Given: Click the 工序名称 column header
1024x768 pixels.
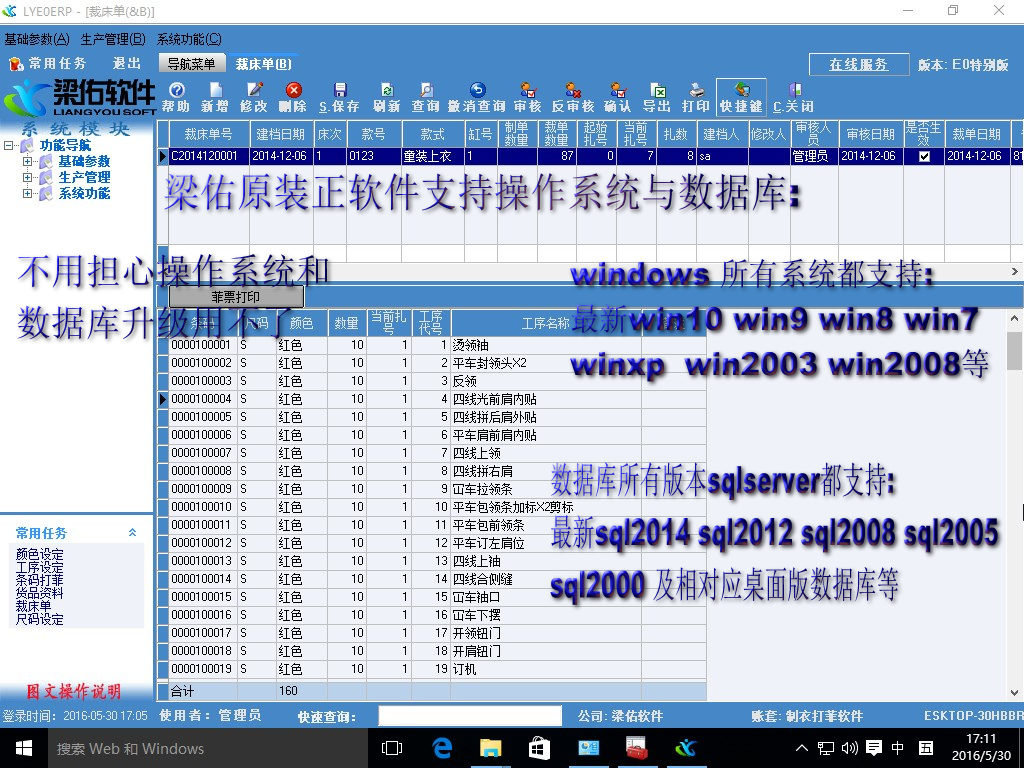Looking at the screenshot, I should pos(546,323).
